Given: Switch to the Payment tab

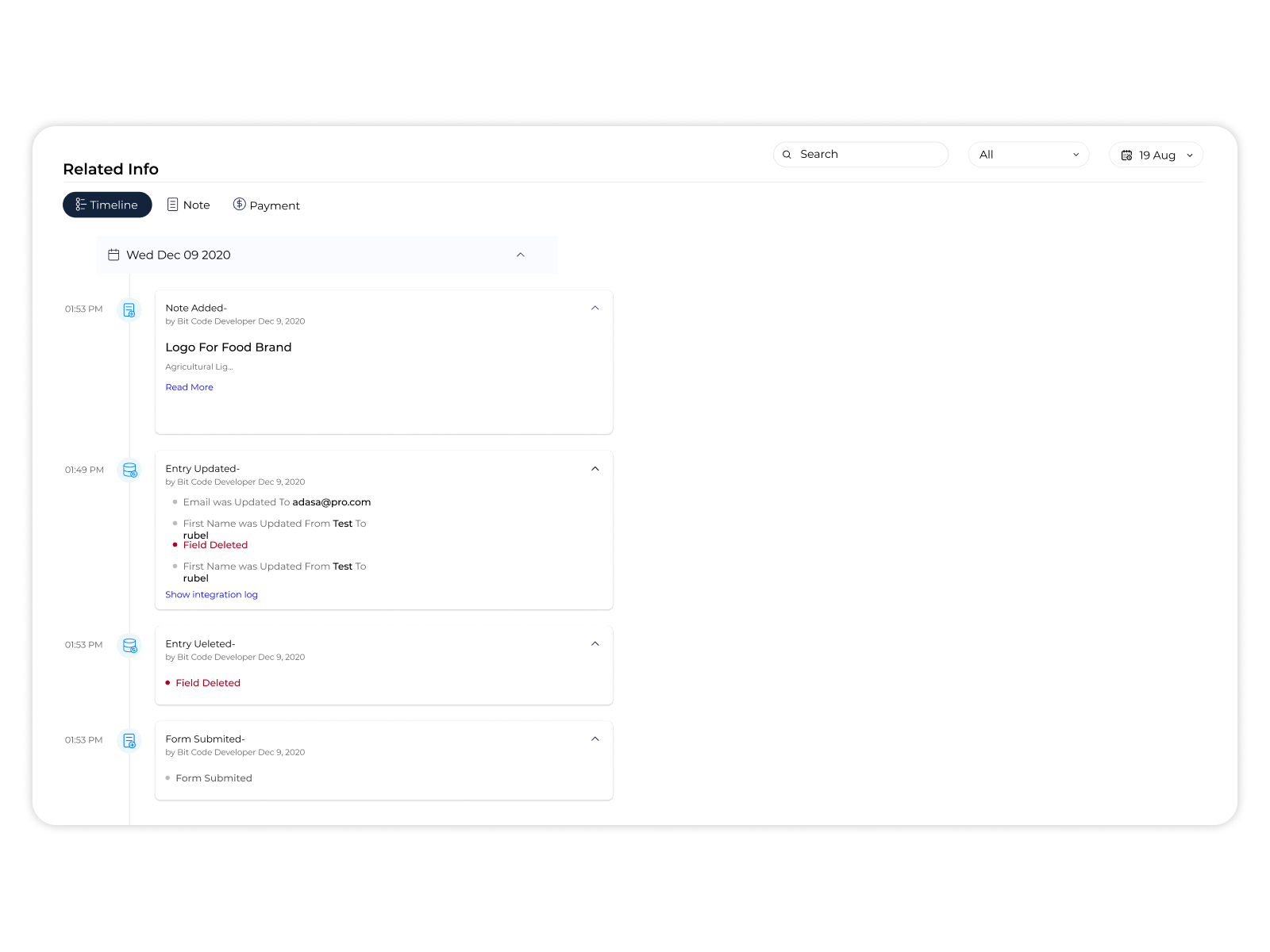Looking at the screenshot, I should coord(275,205).
